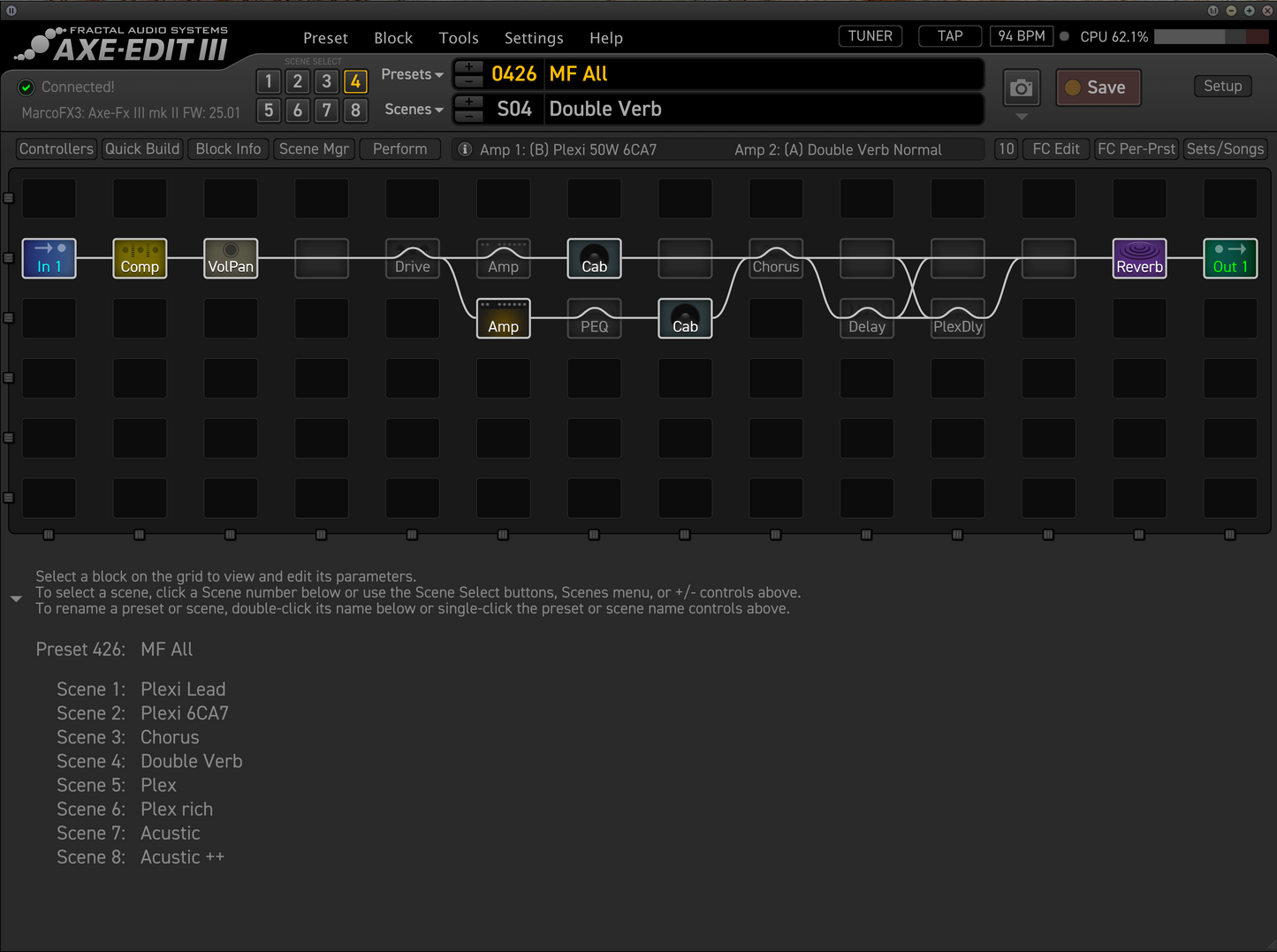Select the Chorus block
This screenshot has height=952, width=1277.
click(776, 258)
